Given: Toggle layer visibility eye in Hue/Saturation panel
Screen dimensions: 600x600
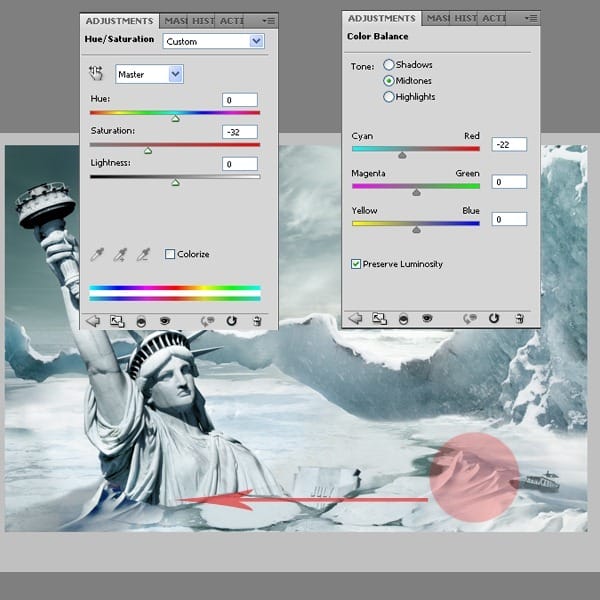Looking at the screenshot, I should point(165,321).
